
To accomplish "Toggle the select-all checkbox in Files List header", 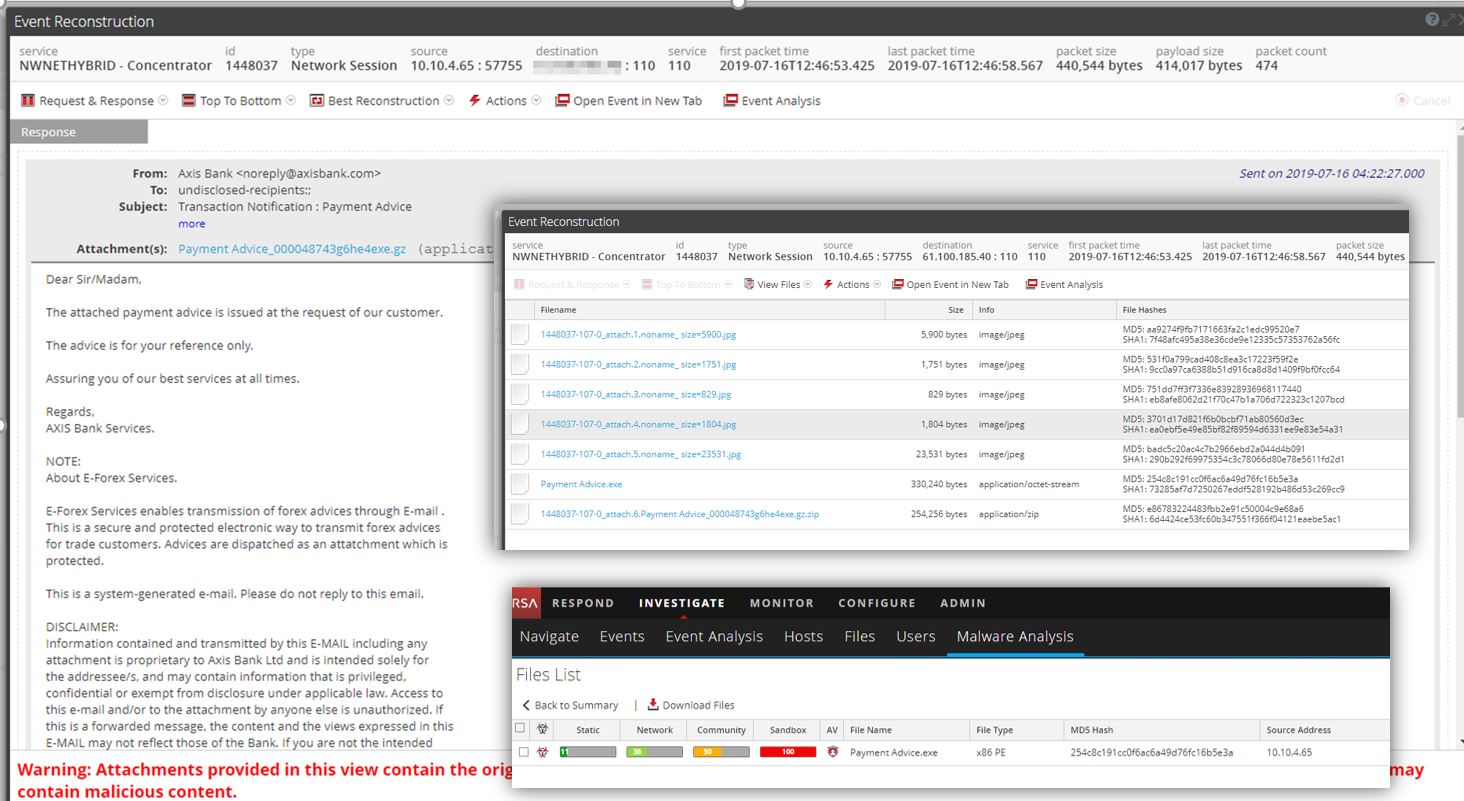I will click(519, 729).
